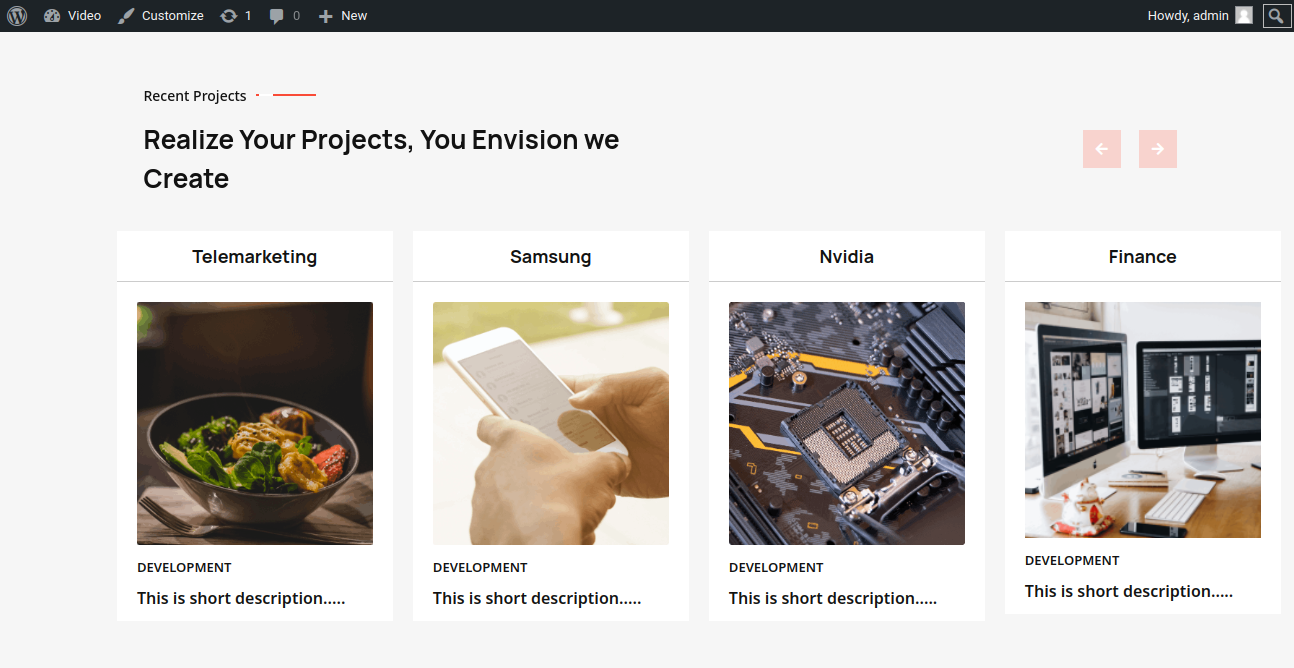View the 1 pending update

[236, 16]
